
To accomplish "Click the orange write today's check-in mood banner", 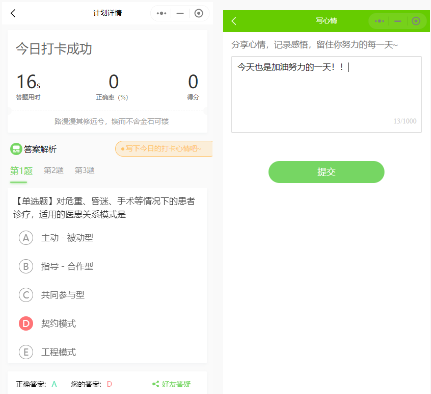I will [x=164, y=149].
